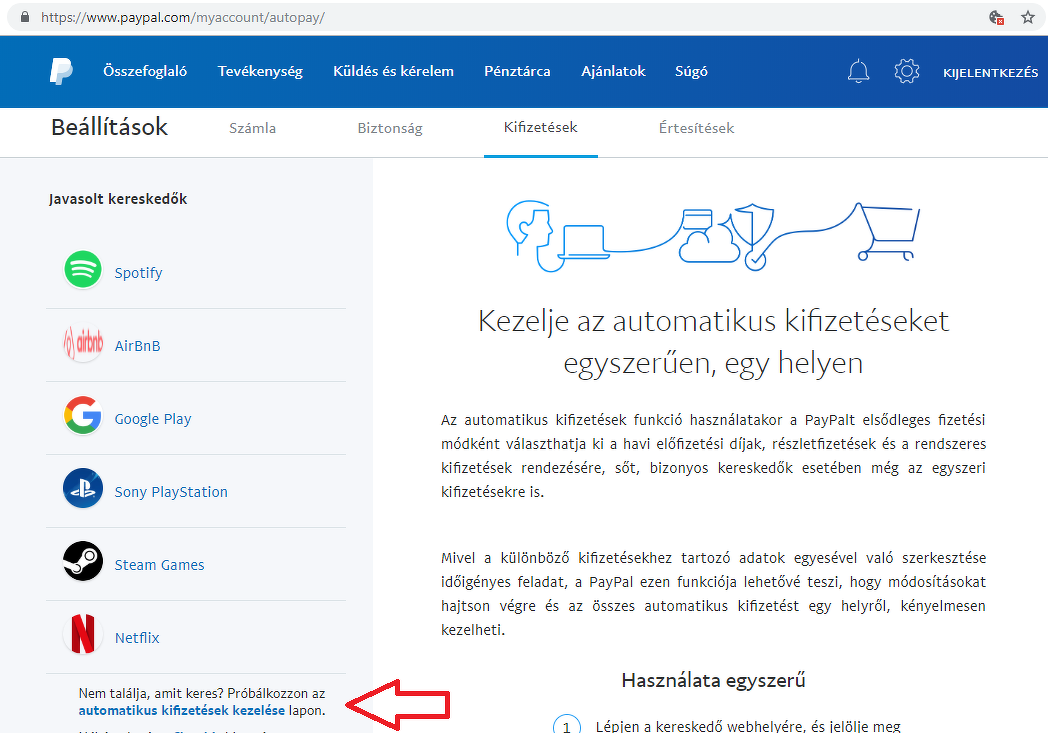Click the Spotify logo icon
The width and height of the screenshot is (1048, 733).
point(83,269)
